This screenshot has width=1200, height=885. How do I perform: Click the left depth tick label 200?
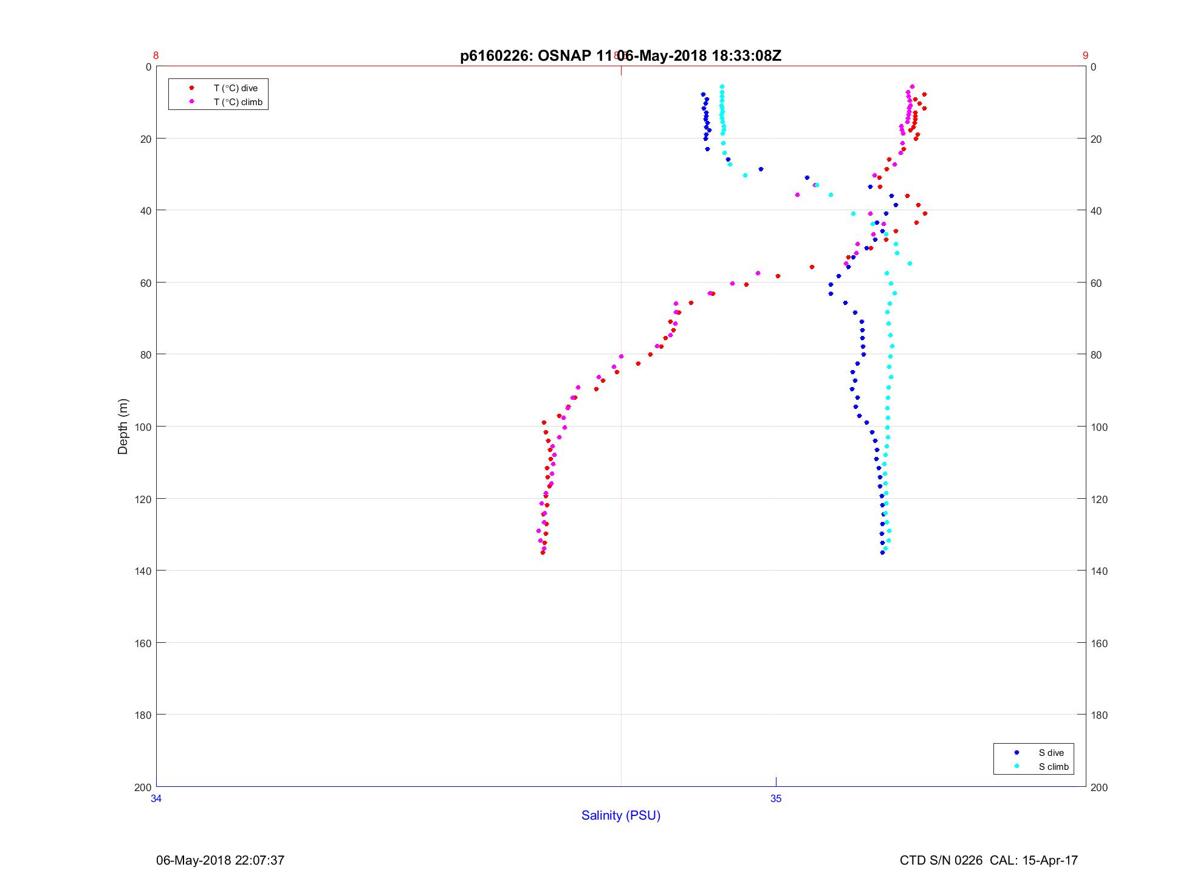coord(141,787)
